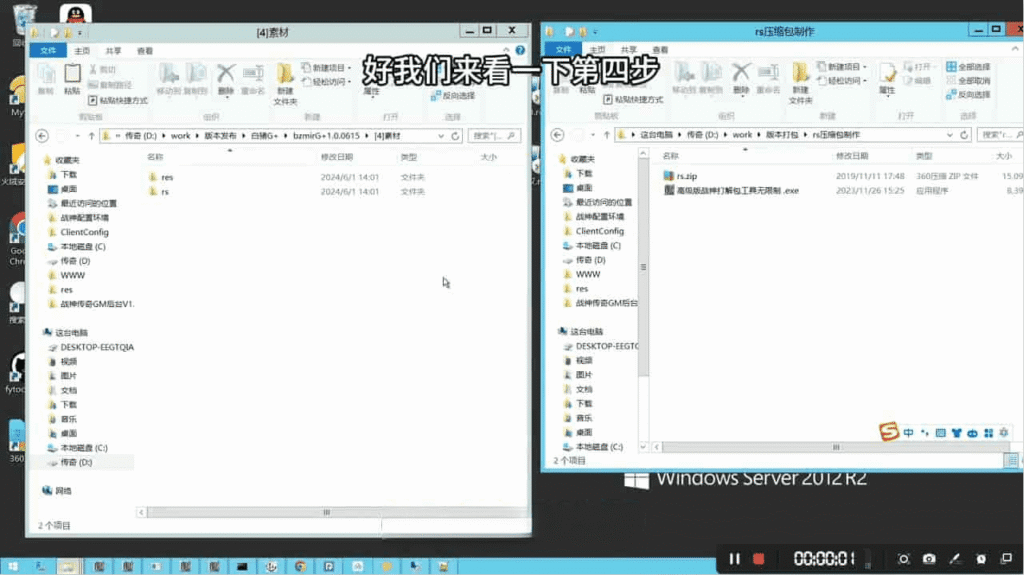This screenshot has height=575, width=1024.
Task: Click the horizontal scrollbar in the 素材 window
Action: 326,512
